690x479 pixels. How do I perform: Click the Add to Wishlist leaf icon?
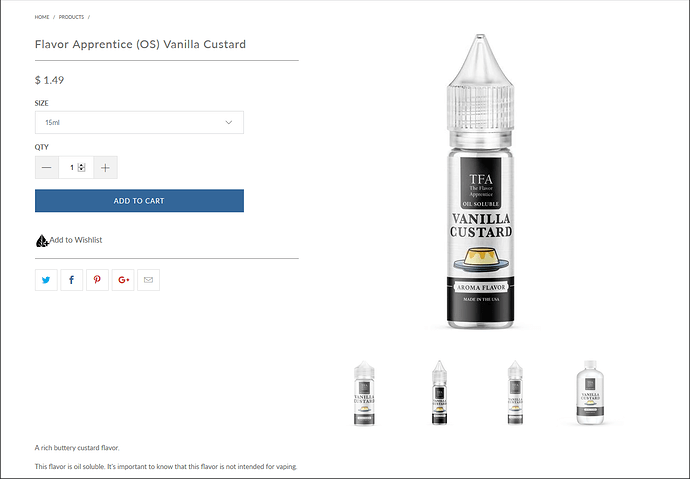pos(42,241)
